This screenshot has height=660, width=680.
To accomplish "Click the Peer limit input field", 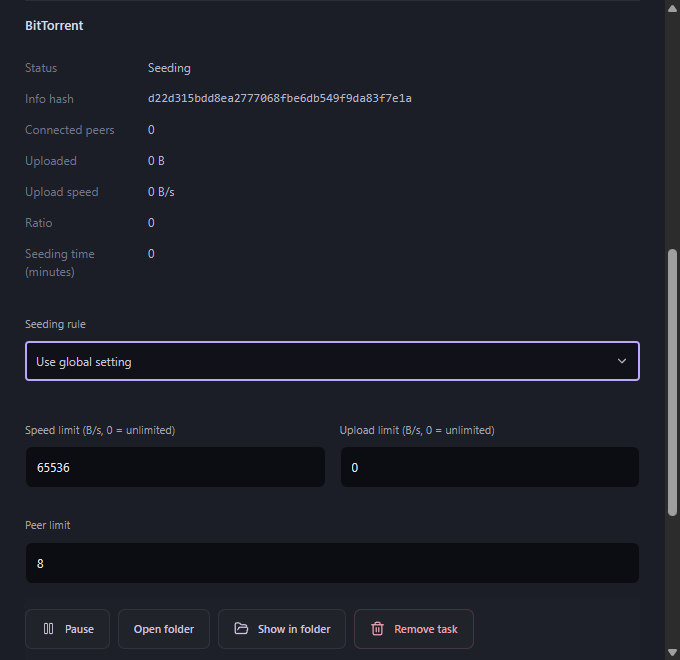I will pyautogui.click(x=332, y=563).
